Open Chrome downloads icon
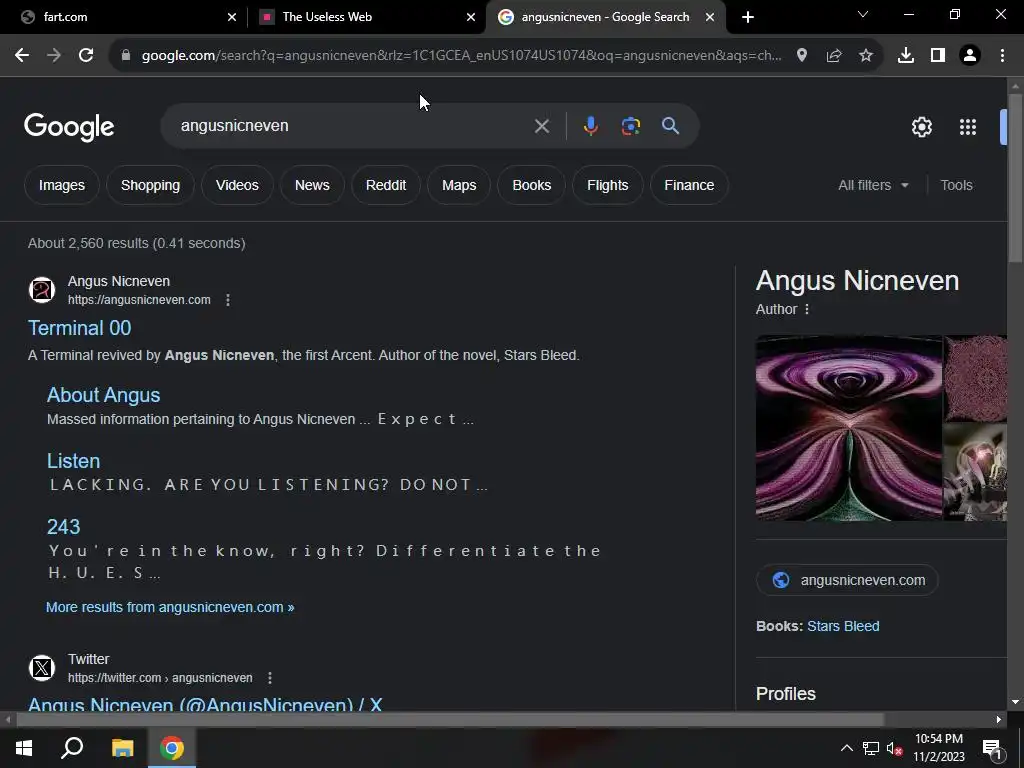This screenshot has width=1024, height=768. pos(906,56)
